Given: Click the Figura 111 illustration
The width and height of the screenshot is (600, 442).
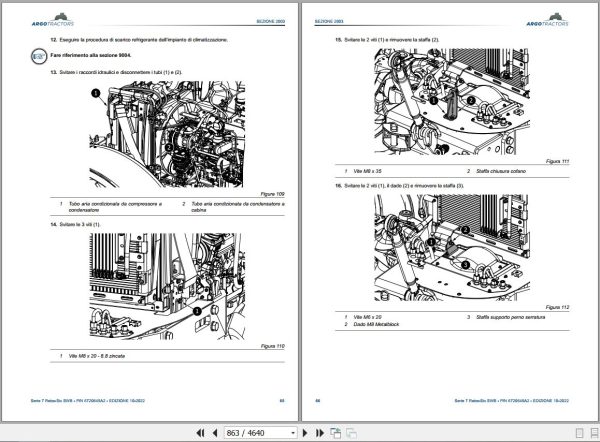Looking at the screenshot, I should [x=452, y=101].
